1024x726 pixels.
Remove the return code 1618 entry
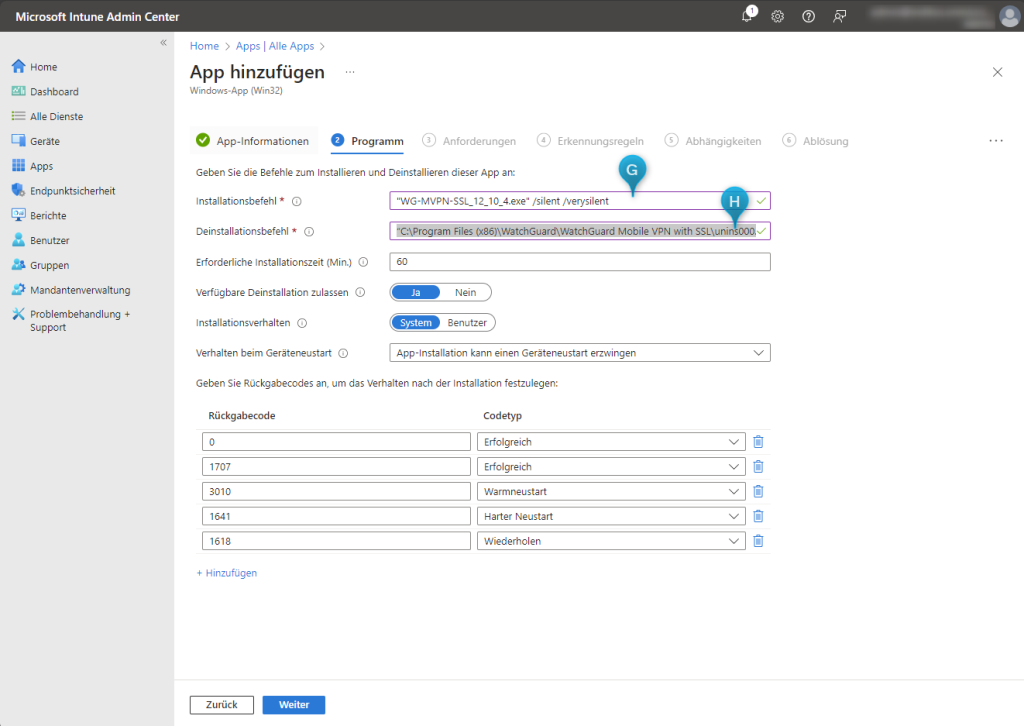[x=757, y=540]
